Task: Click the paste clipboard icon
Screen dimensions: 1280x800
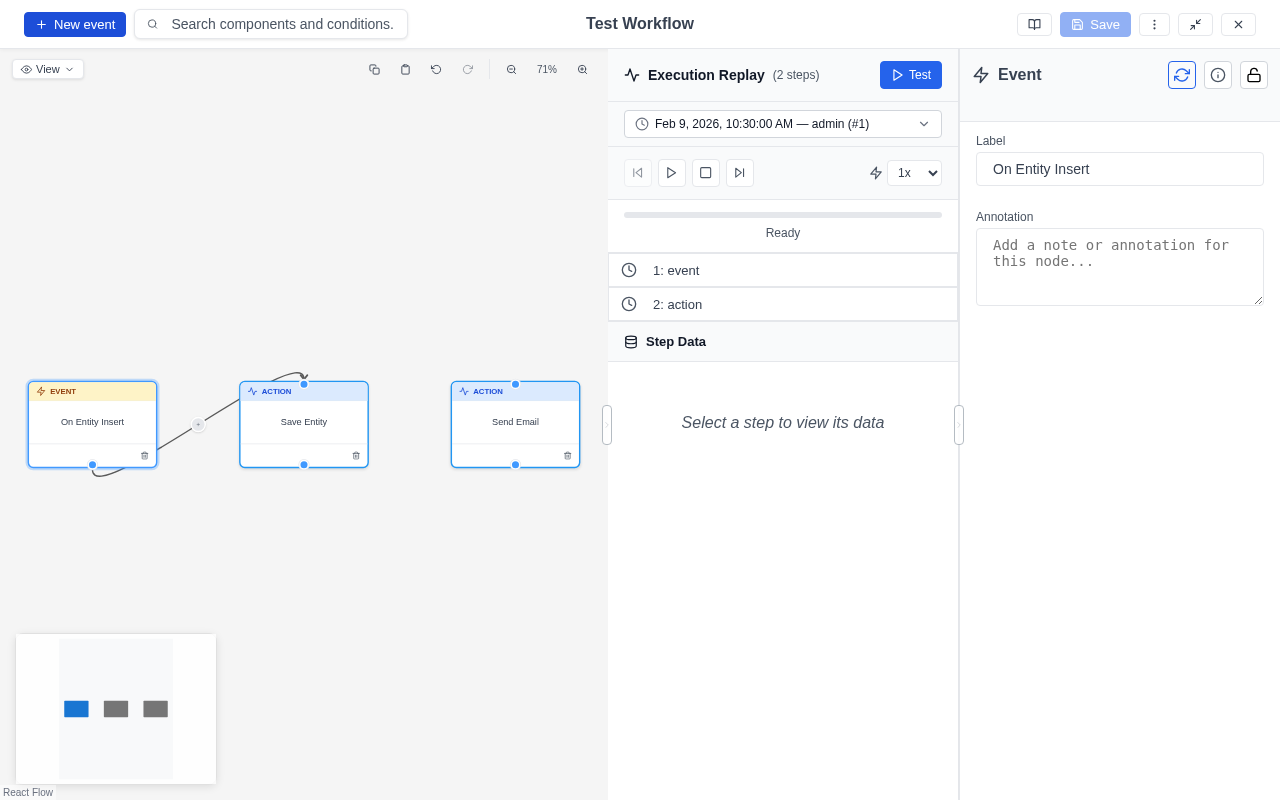Action: point(405,70)
